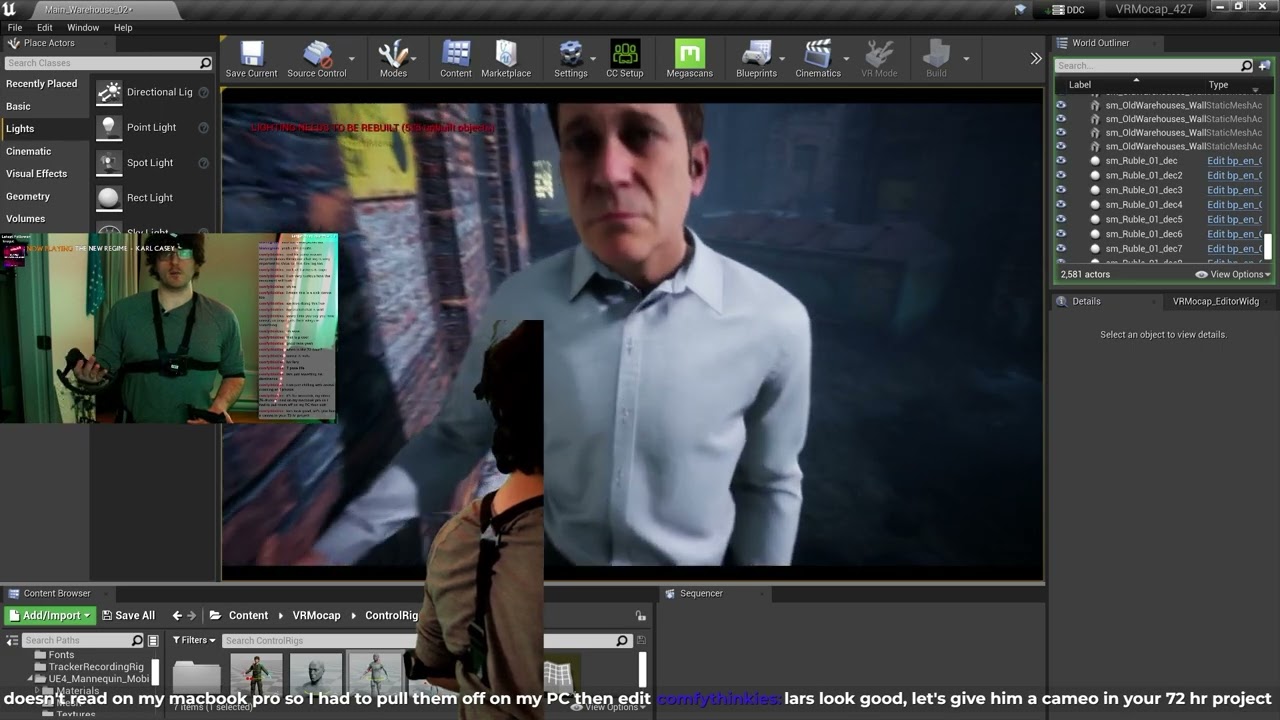Open the Cinematics toolbar icon
The image size is (1280, 720).
pos(818,59)
